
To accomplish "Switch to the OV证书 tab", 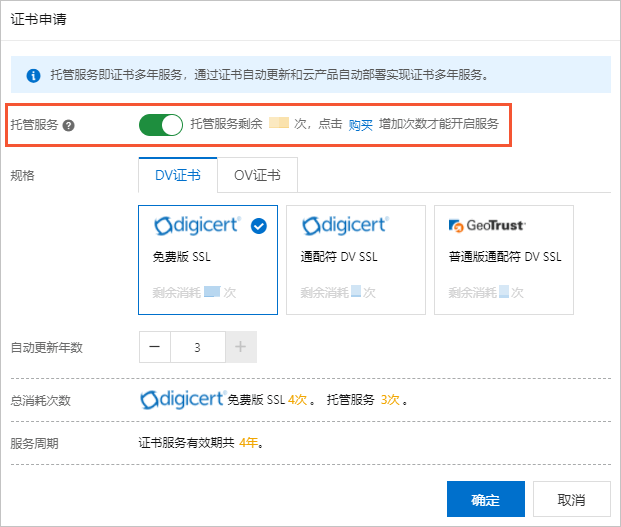I will coord(257,175).
